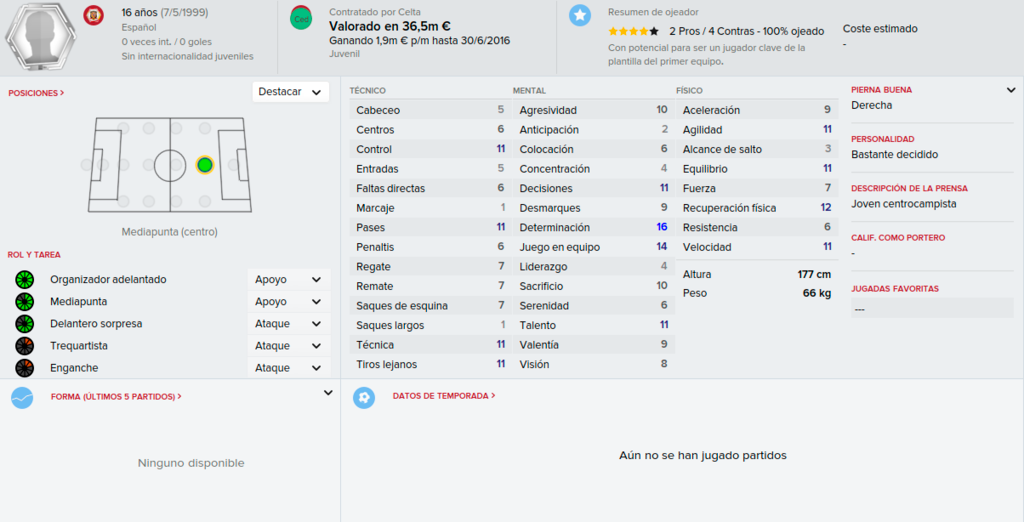Open the Ataque duty dropdown for Delantero sorpresa

coord(288,324)
